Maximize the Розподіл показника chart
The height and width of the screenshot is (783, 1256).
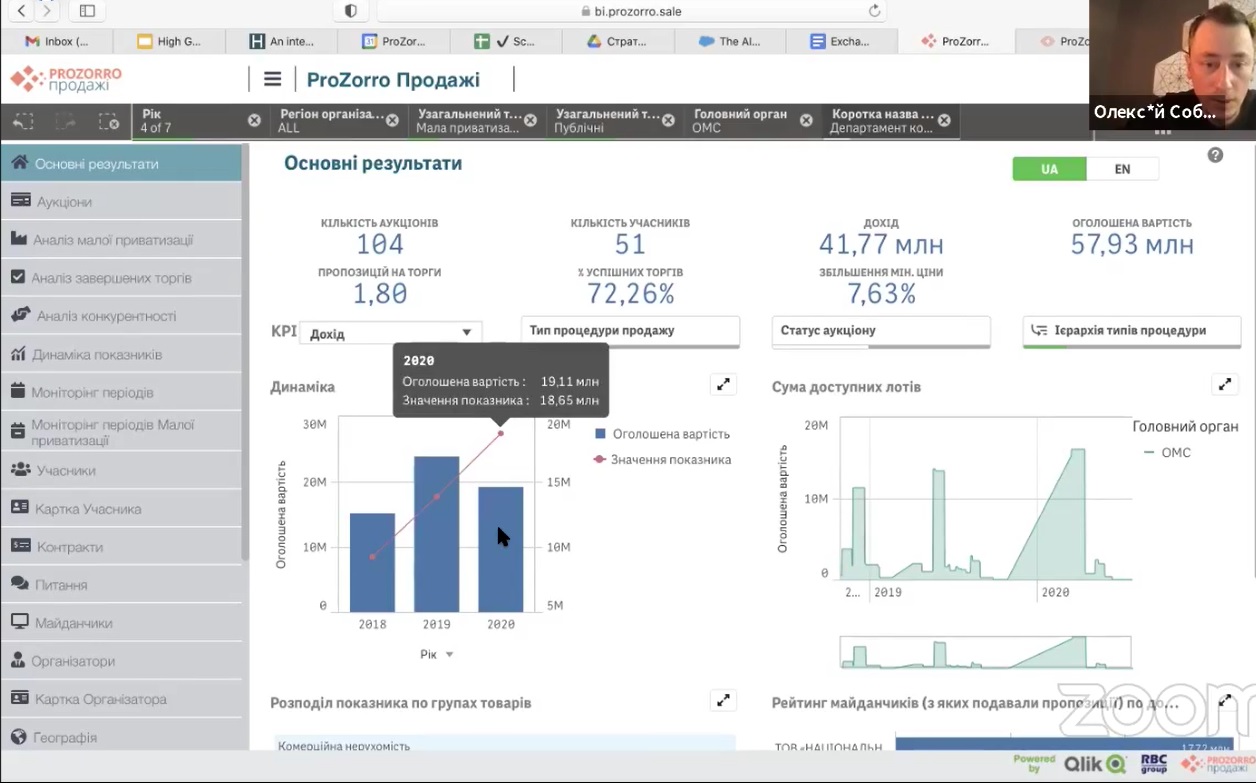click(723, 701)
